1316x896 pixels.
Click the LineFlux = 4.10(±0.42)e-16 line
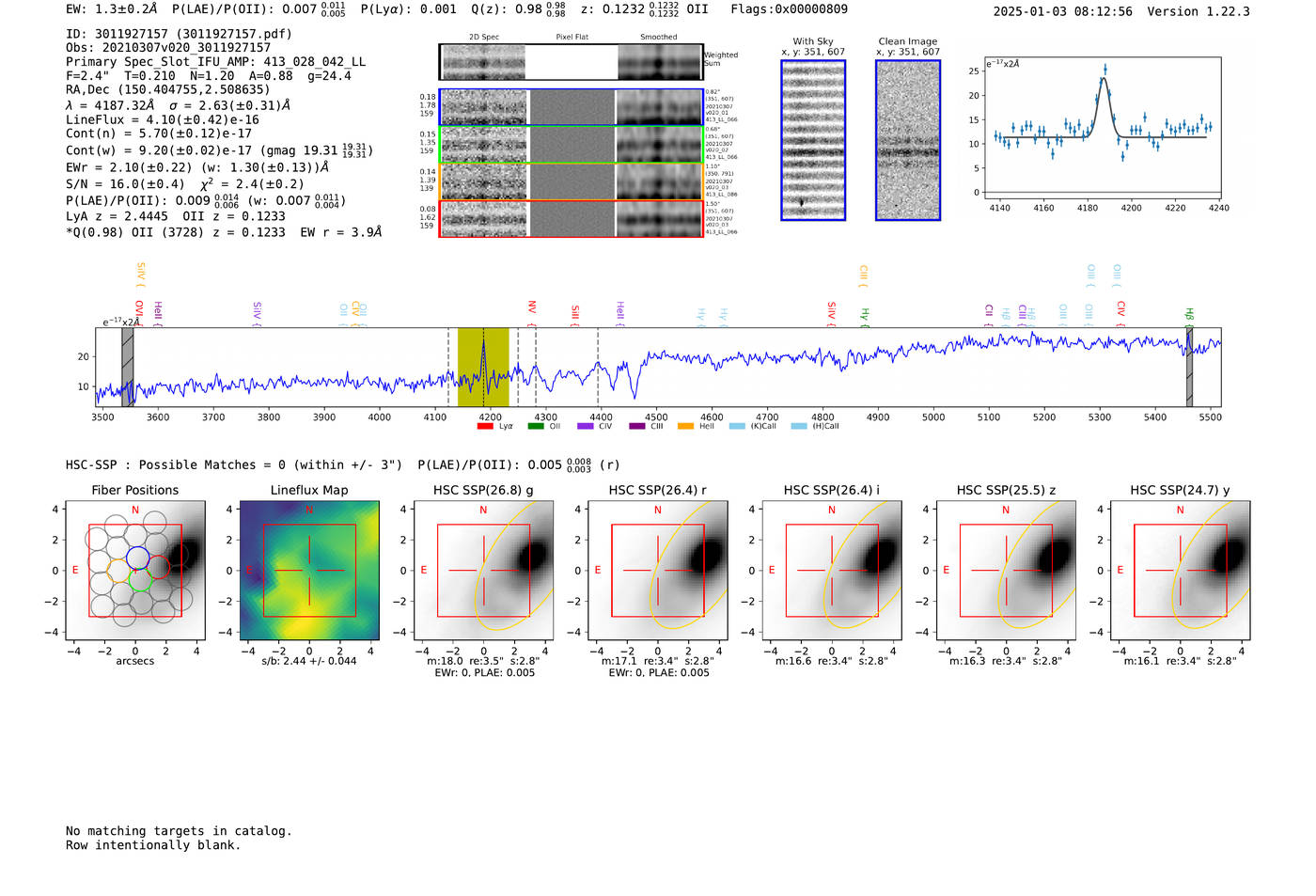pyautogui.click(x=163, y=119)
